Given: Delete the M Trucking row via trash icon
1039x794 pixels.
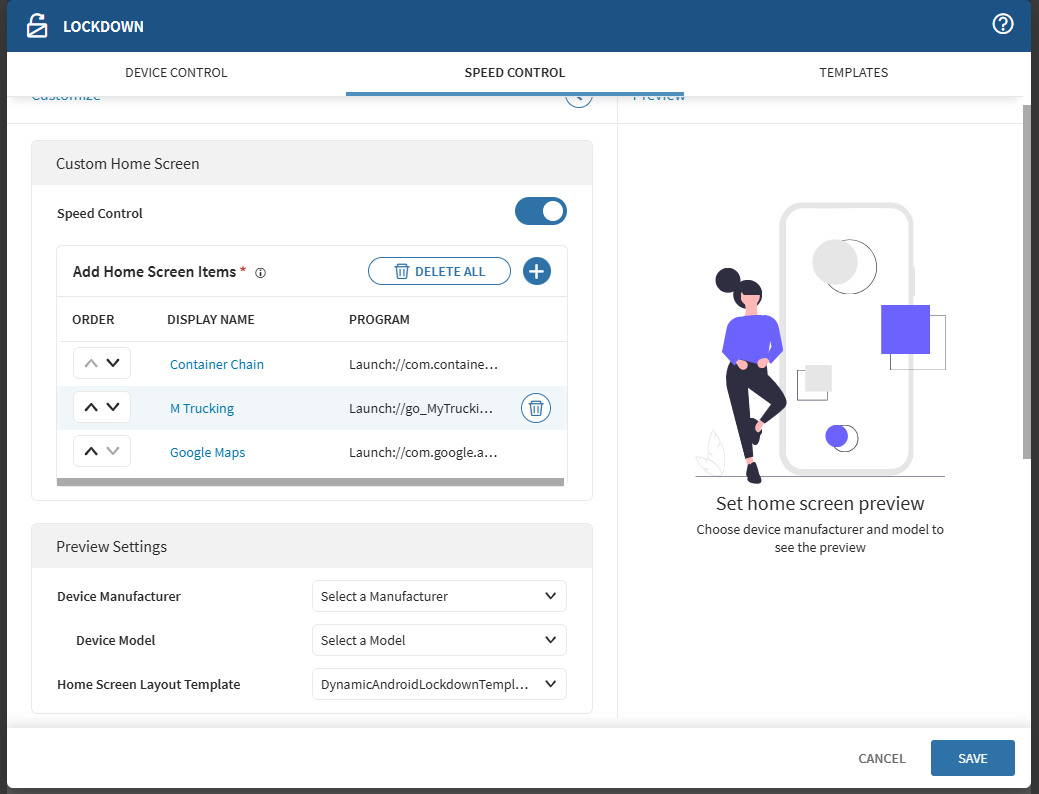Looking at the screenshot, I should pyautogui.click(x=536, y=408).
